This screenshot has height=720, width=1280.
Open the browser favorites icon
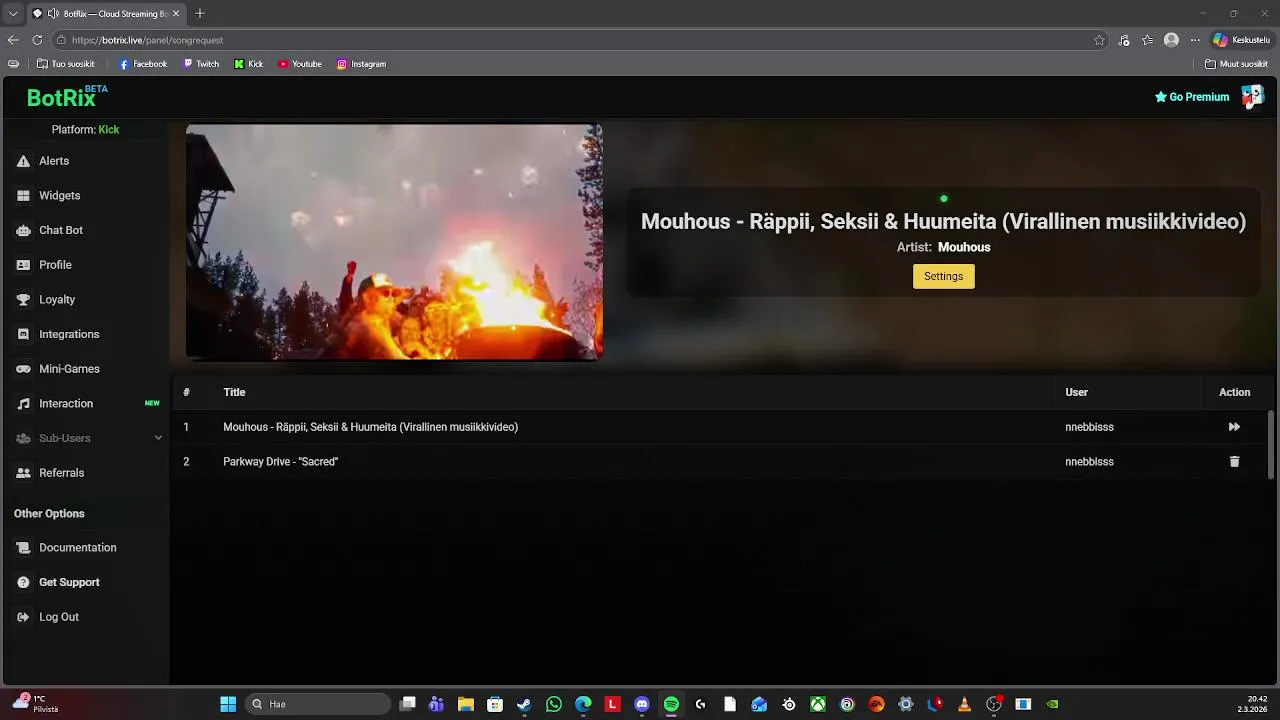click(1147, 40)
